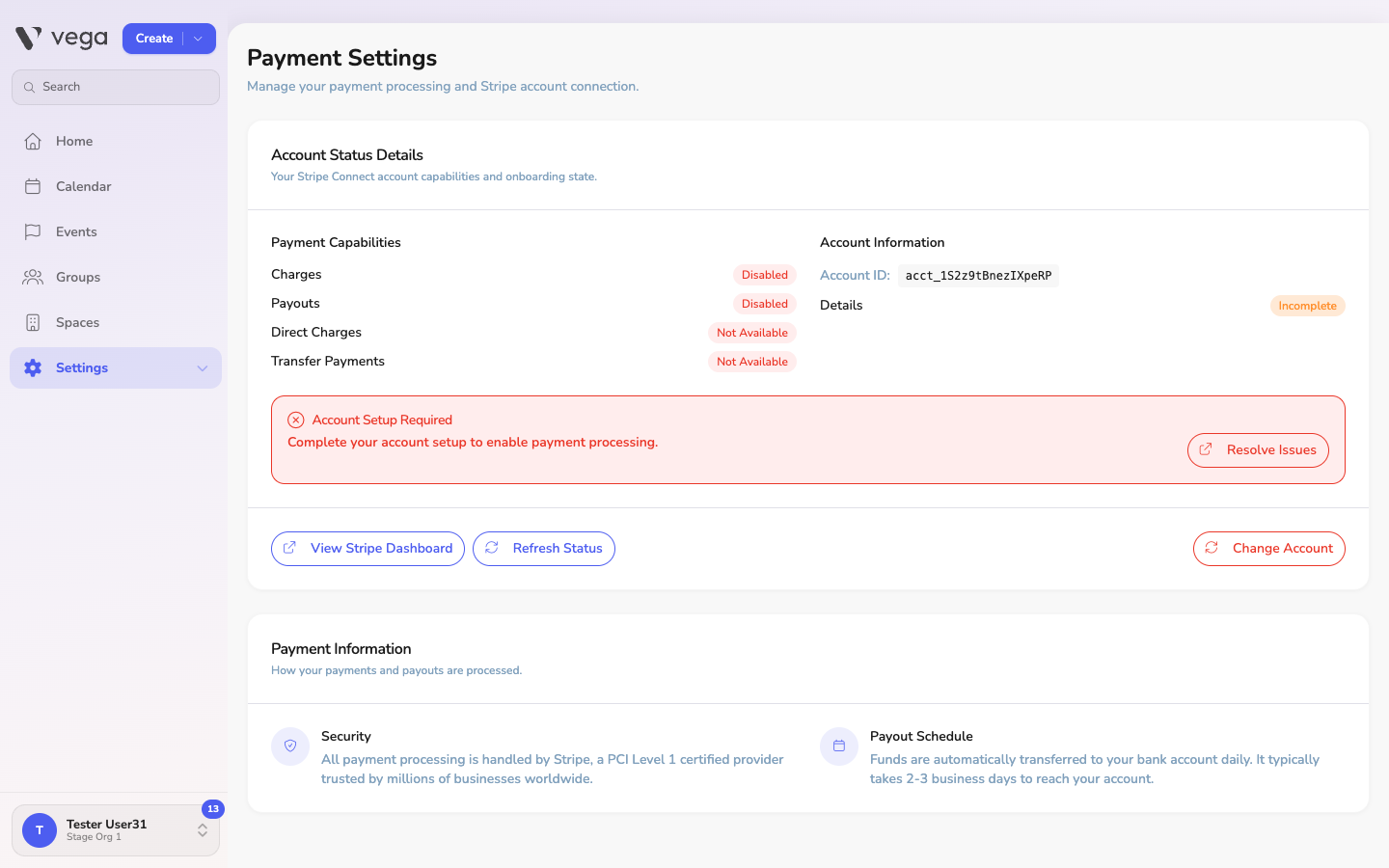Screen dimensions: 1389x868
Task: Click the Direct Charges label
Action: coord(316,332)
